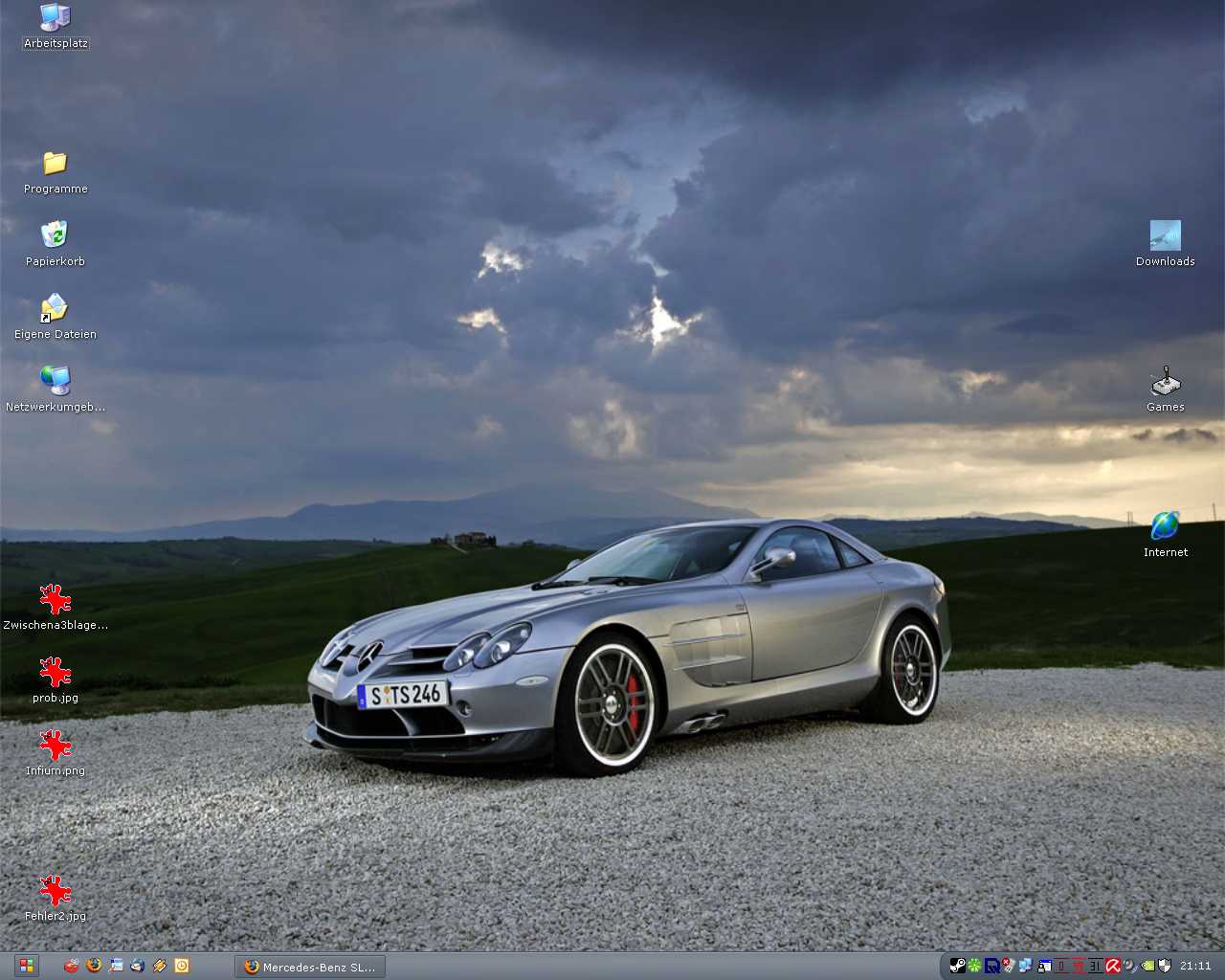Select the Infium.png file icon

pos(56,753)
